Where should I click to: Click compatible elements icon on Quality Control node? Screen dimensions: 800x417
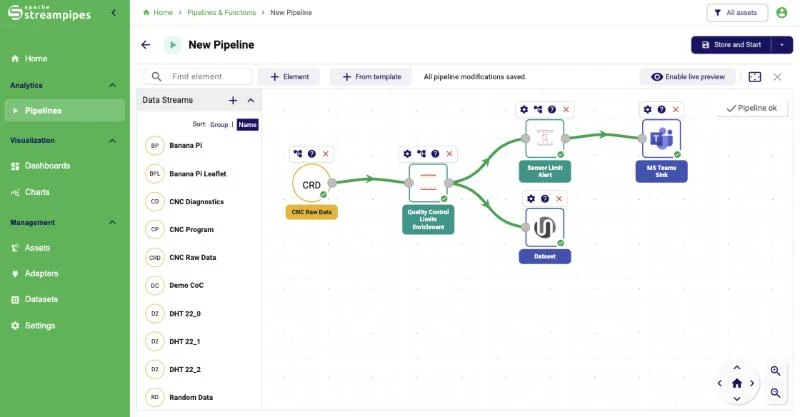[421, 154]
